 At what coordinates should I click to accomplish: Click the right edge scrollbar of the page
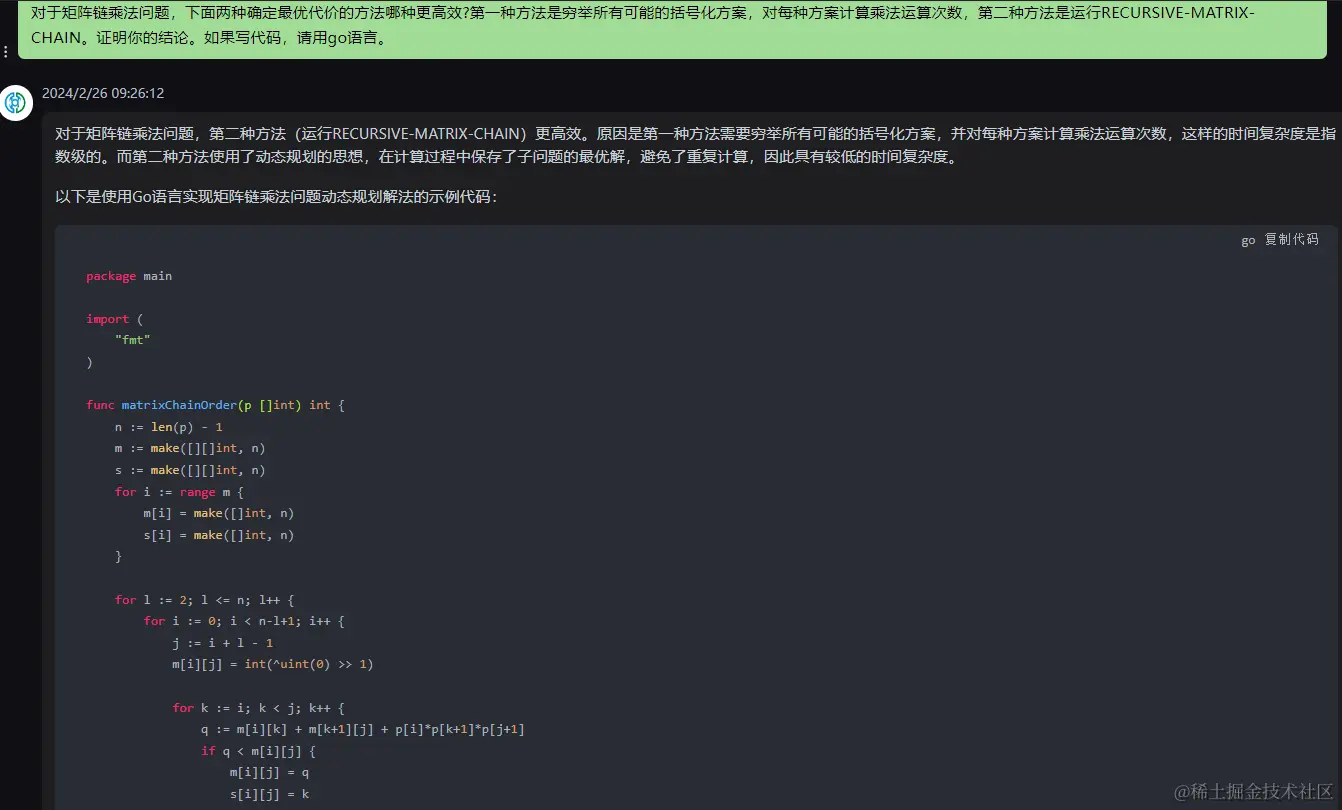coord(1338,400)
